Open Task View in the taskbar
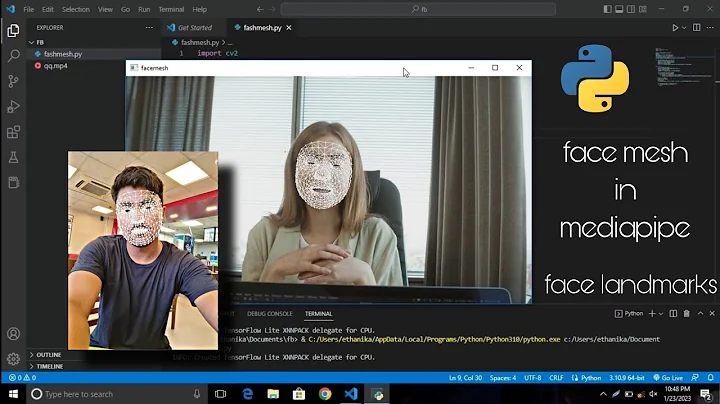 pos(220,394)
